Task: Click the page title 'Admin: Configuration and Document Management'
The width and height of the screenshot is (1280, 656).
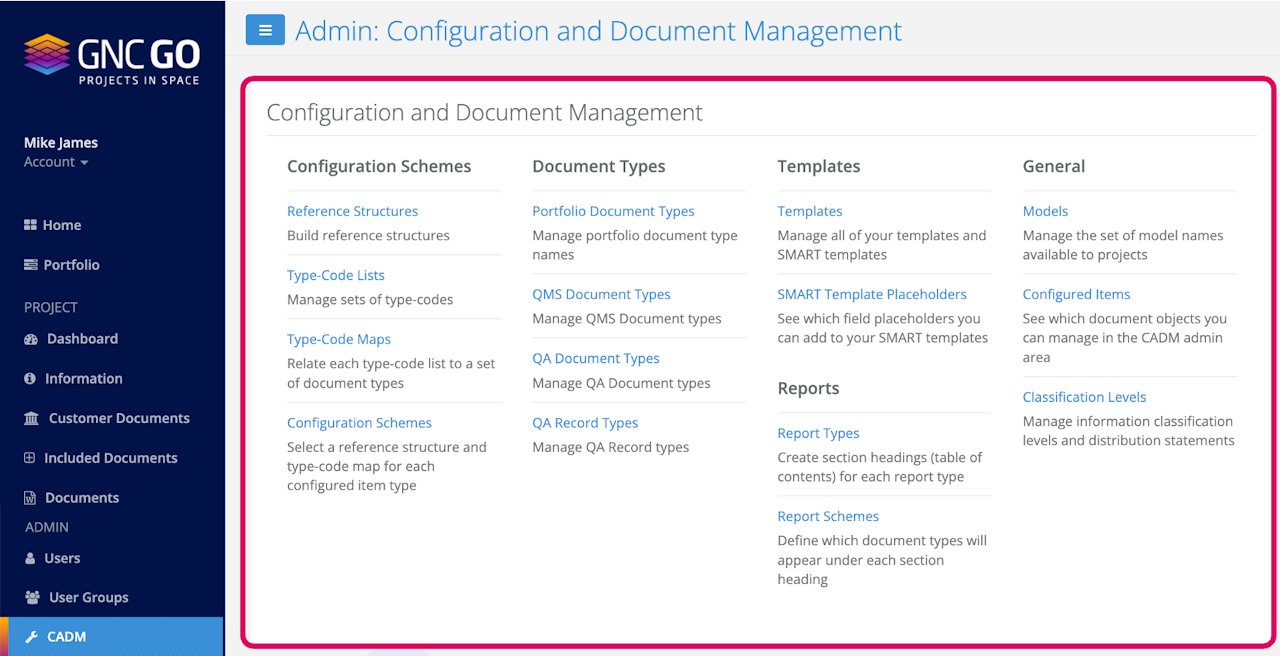Action: point(598,30)
